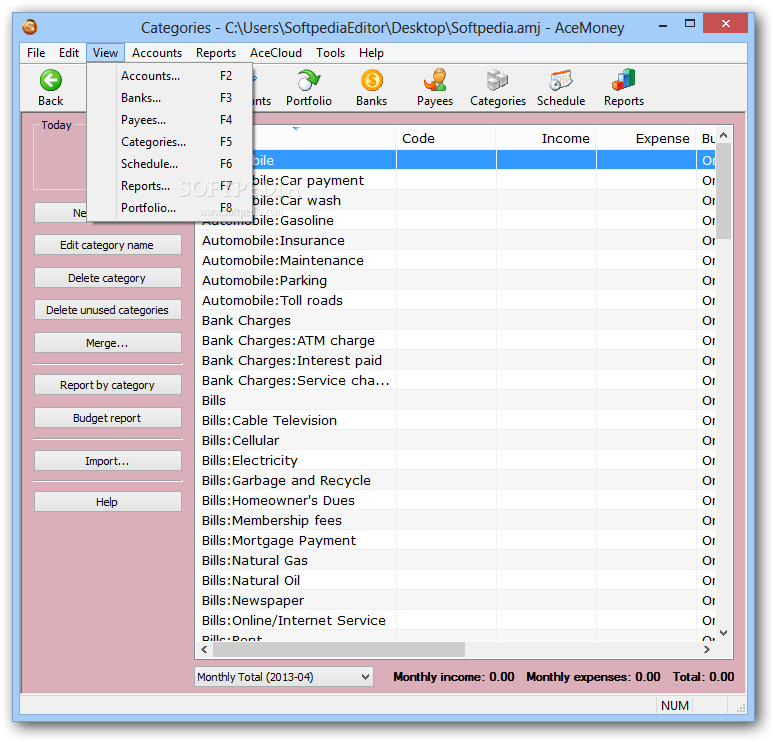Click Report by category button
Screen dimensions: 775x742
[x=107, y=385]
